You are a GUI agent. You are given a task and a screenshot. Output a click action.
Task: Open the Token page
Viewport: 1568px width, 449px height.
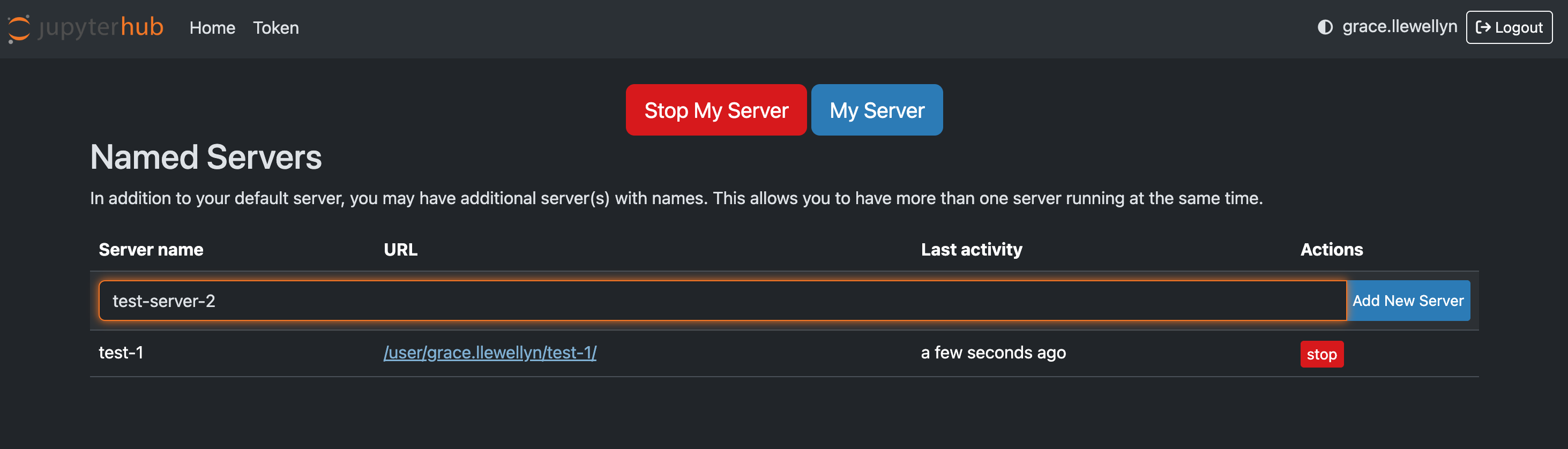tap(276, 28)
